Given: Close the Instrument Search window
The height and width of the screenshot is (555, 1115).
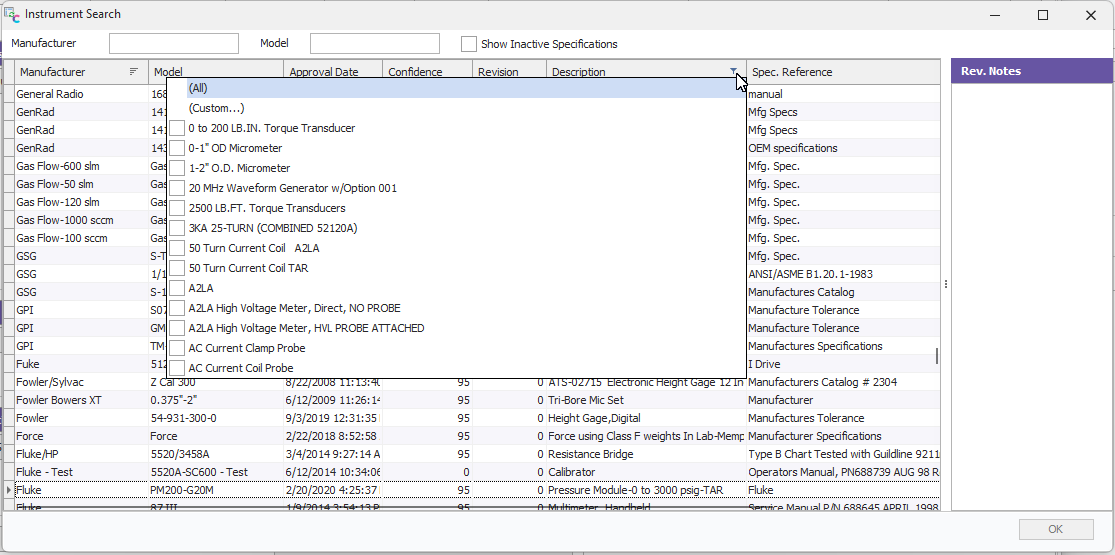Looking at the screenshot, I should [x=1090, y=15].
